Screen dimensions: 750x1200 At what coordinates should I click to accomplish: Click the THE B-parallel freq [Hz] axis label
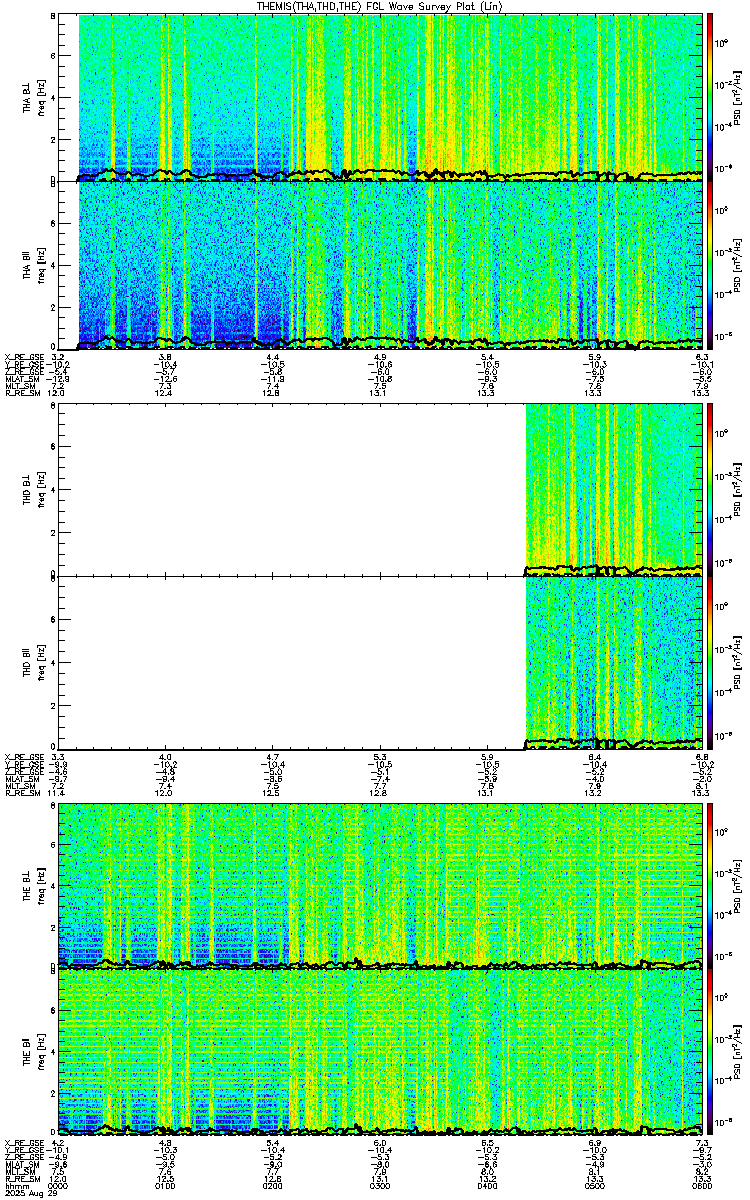[x=40, y=1053]
